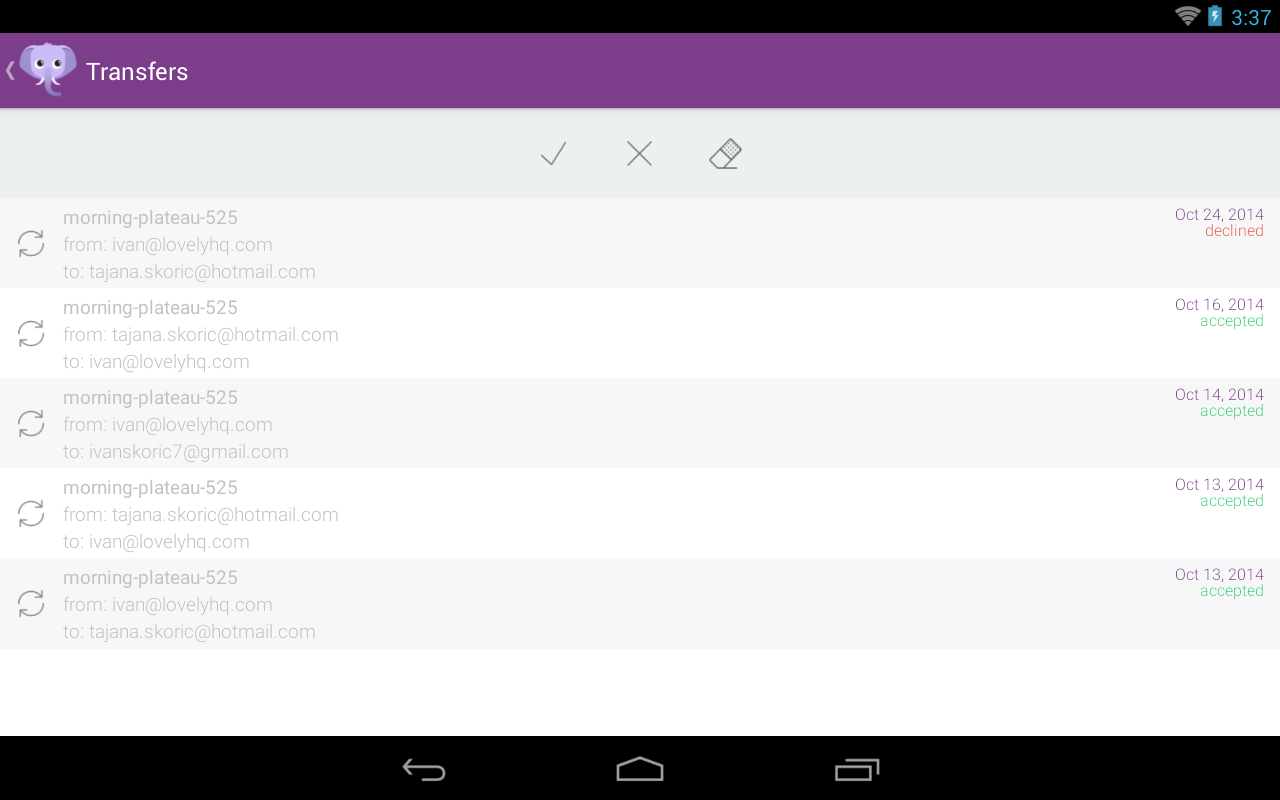Tap sync icon of last Oct 13 transfer
This screenshot has height=800, width=1280.
pos(31,603)
